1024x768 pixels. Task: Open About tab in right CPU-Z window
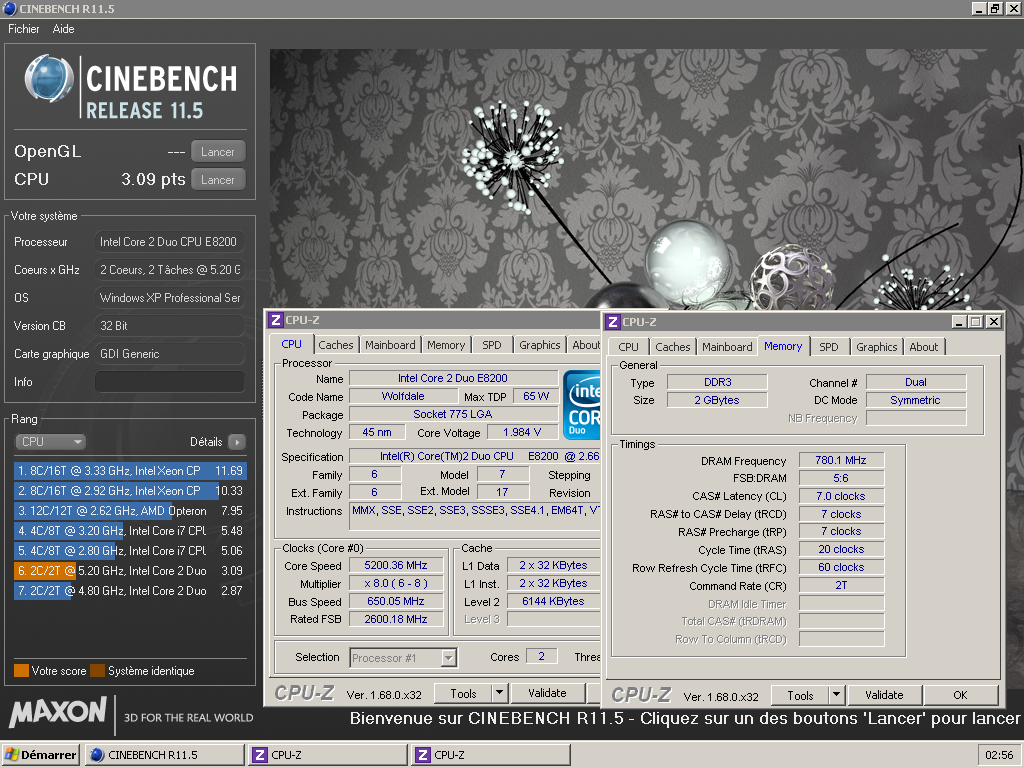coord(923,347)
